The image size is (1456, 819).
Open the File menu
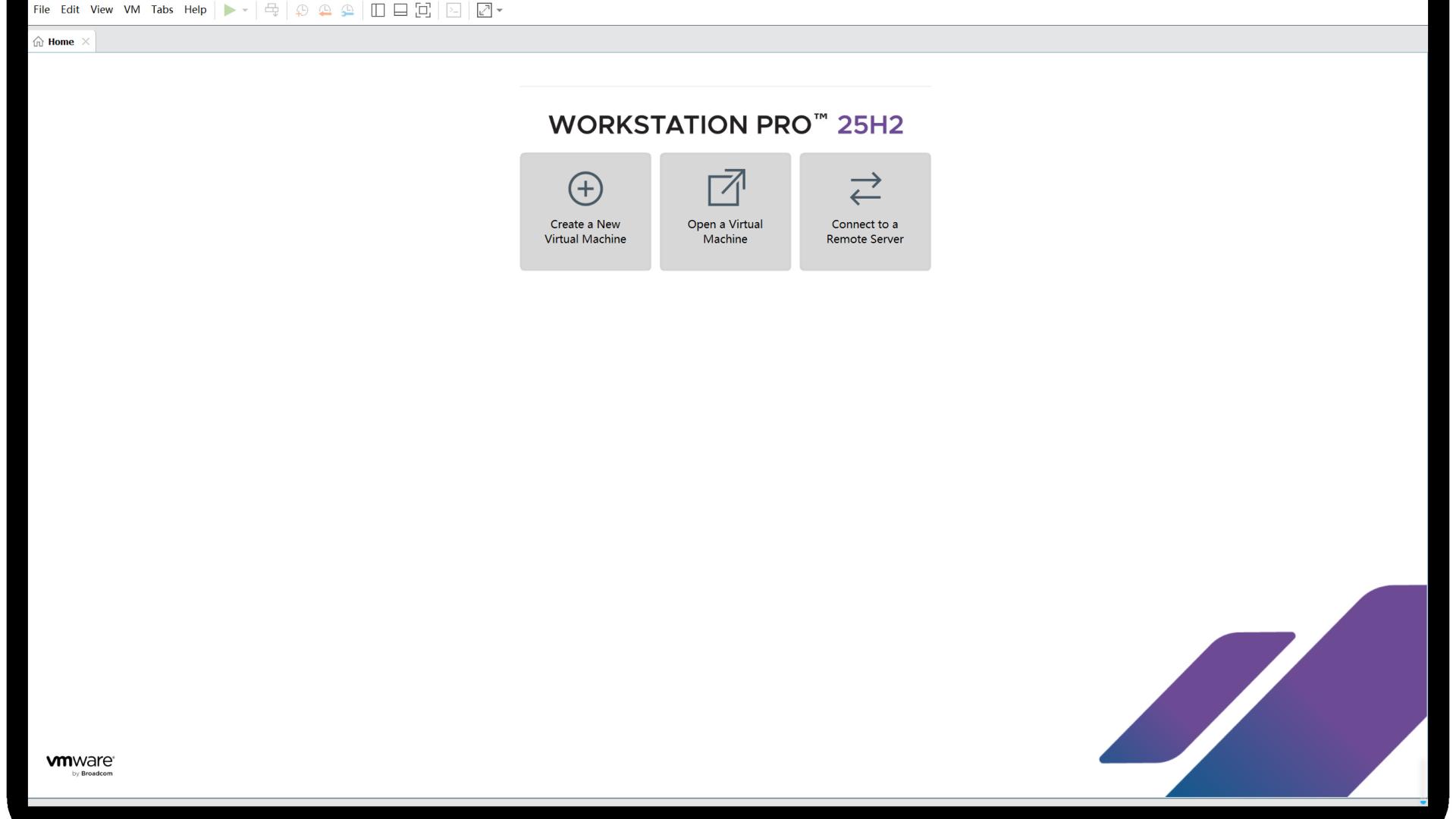[x=42, y=10]
